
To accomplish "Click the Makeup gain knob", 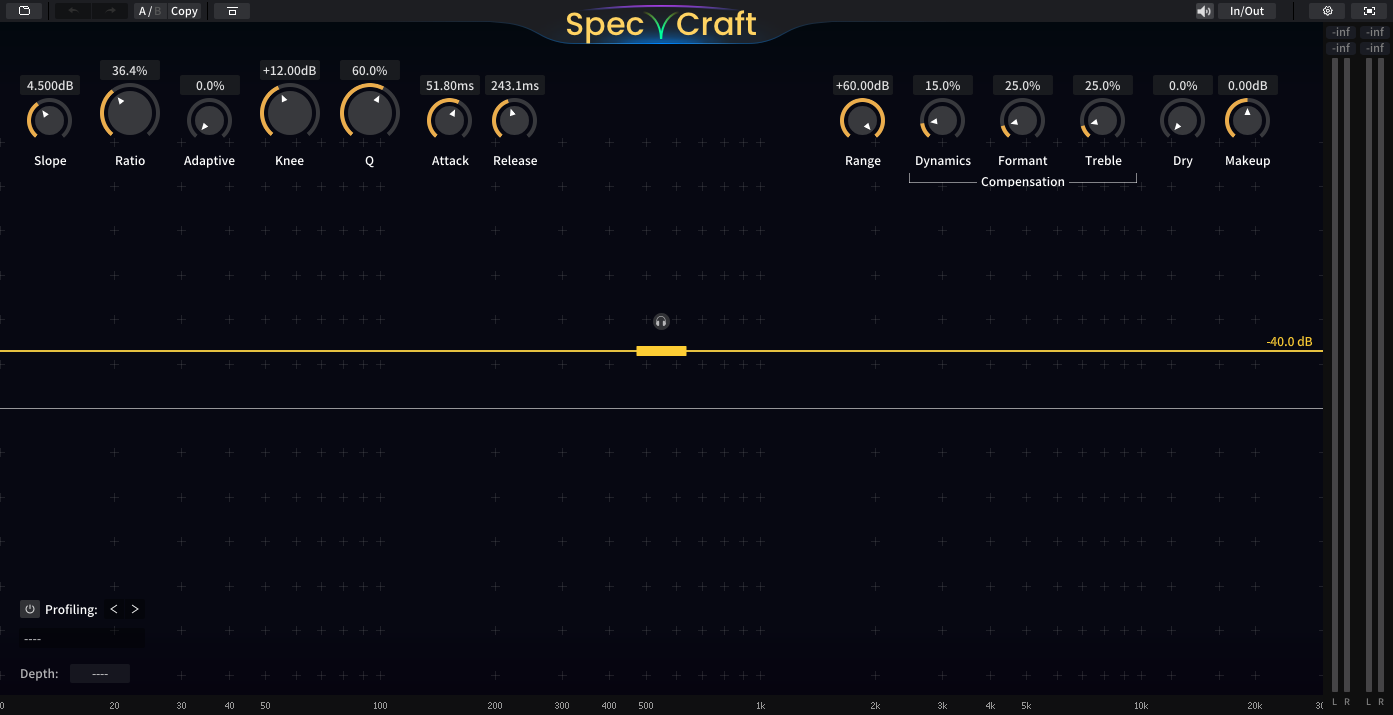I will (1247, 121).
